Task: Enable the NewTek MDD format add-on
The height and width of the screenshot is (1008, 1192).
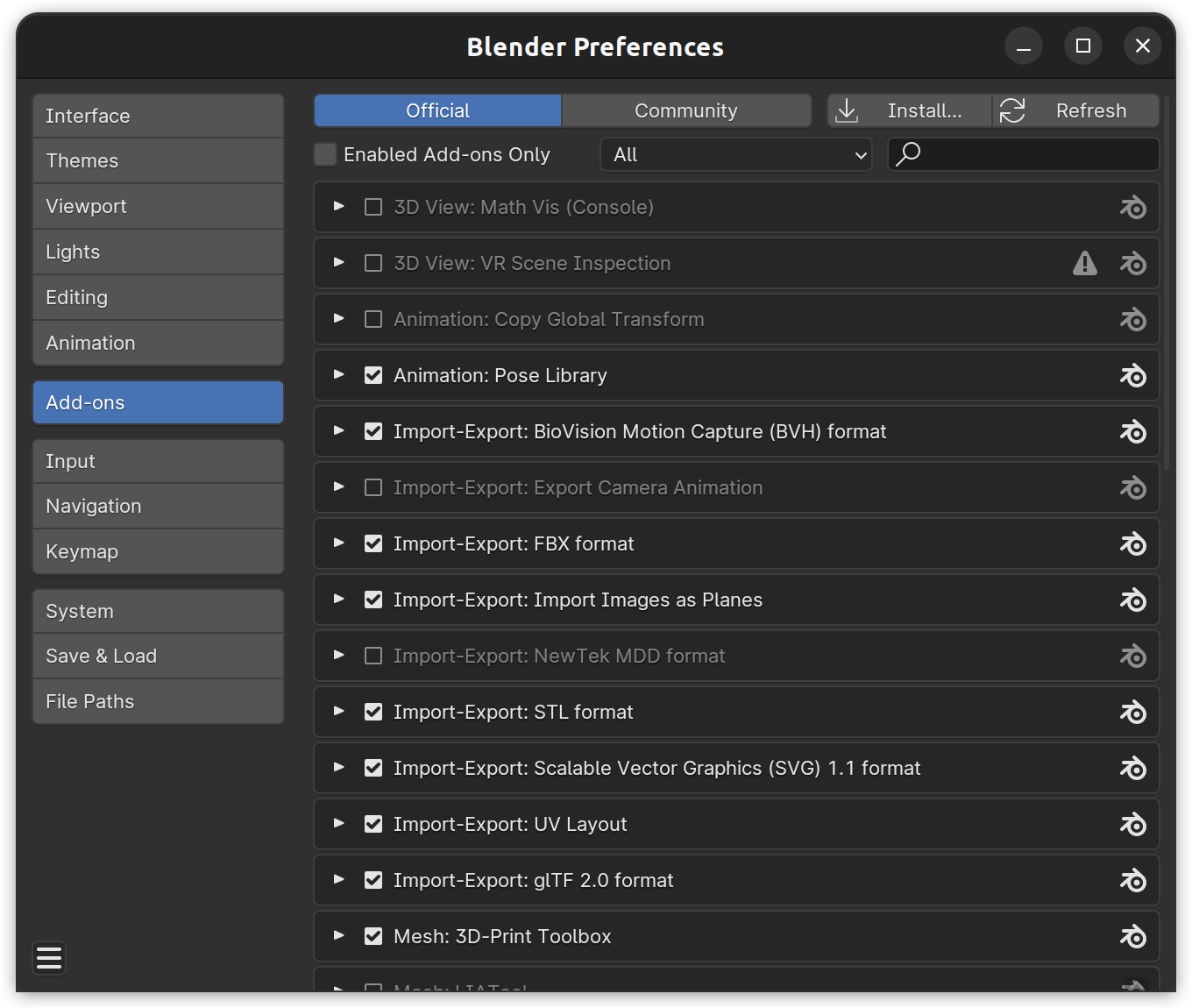Action: tap(373, 656)
